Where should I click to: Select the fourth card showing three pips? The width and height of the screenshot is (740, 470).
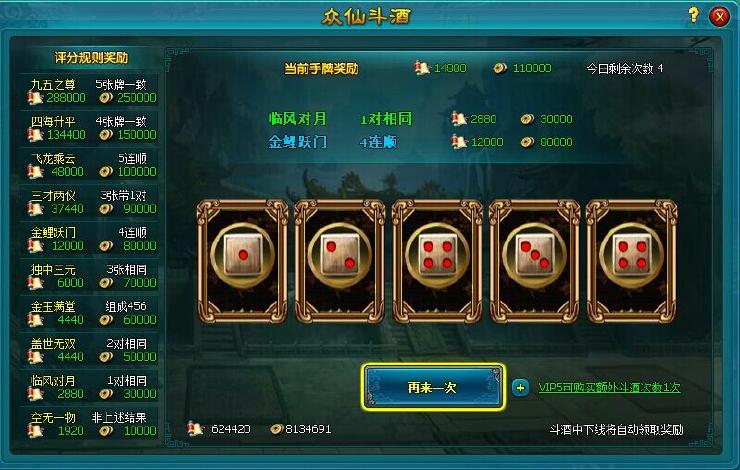[x=535, y=261]
